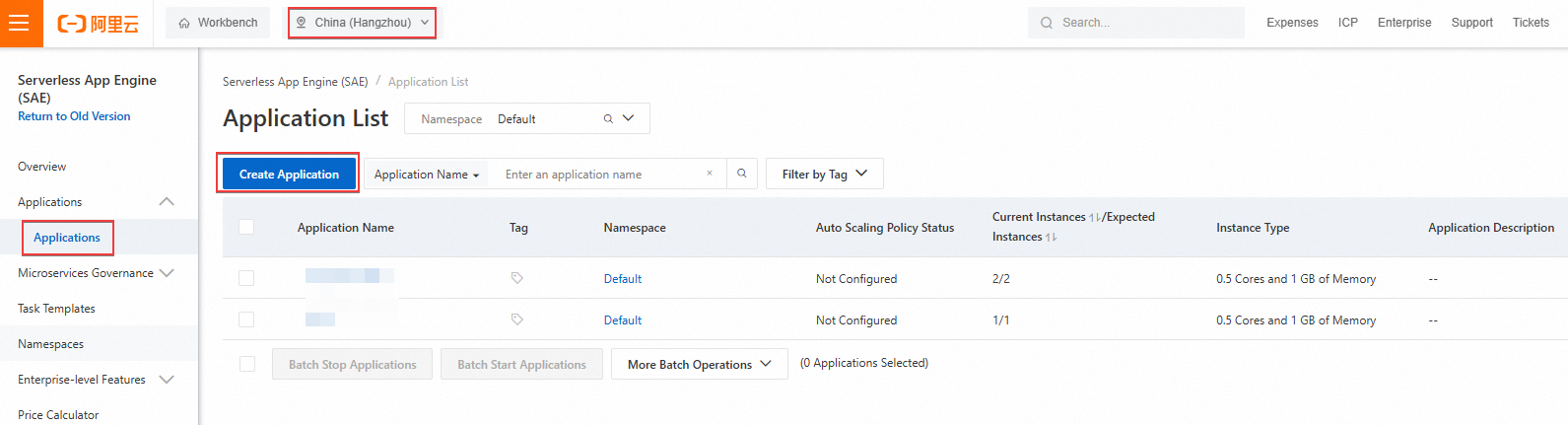Screen dimensions: 1568x425
Task: Open Namespaces in the sidebar
Action: [51, 344]
